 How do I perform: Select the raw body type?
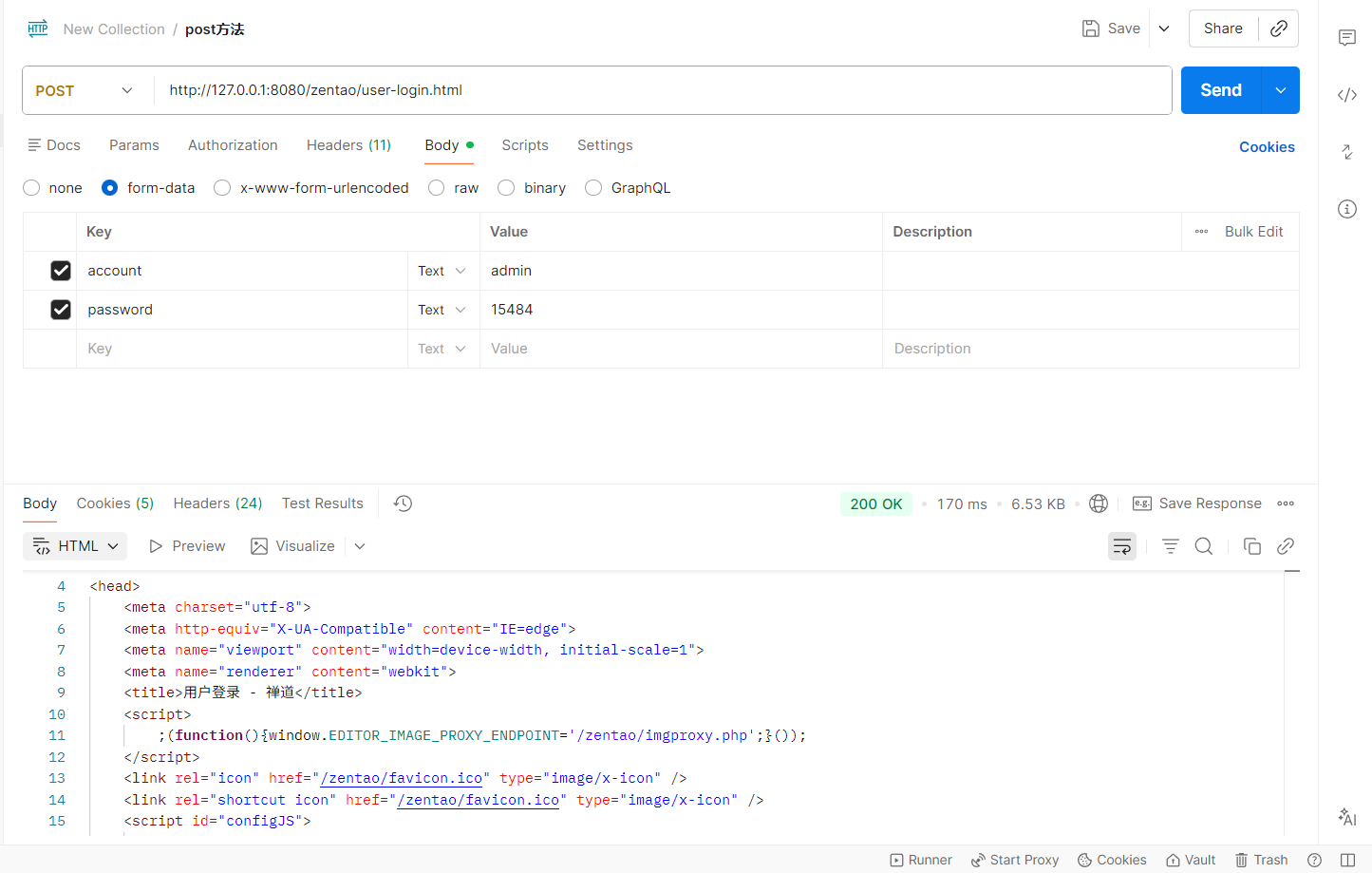(436, 188)
